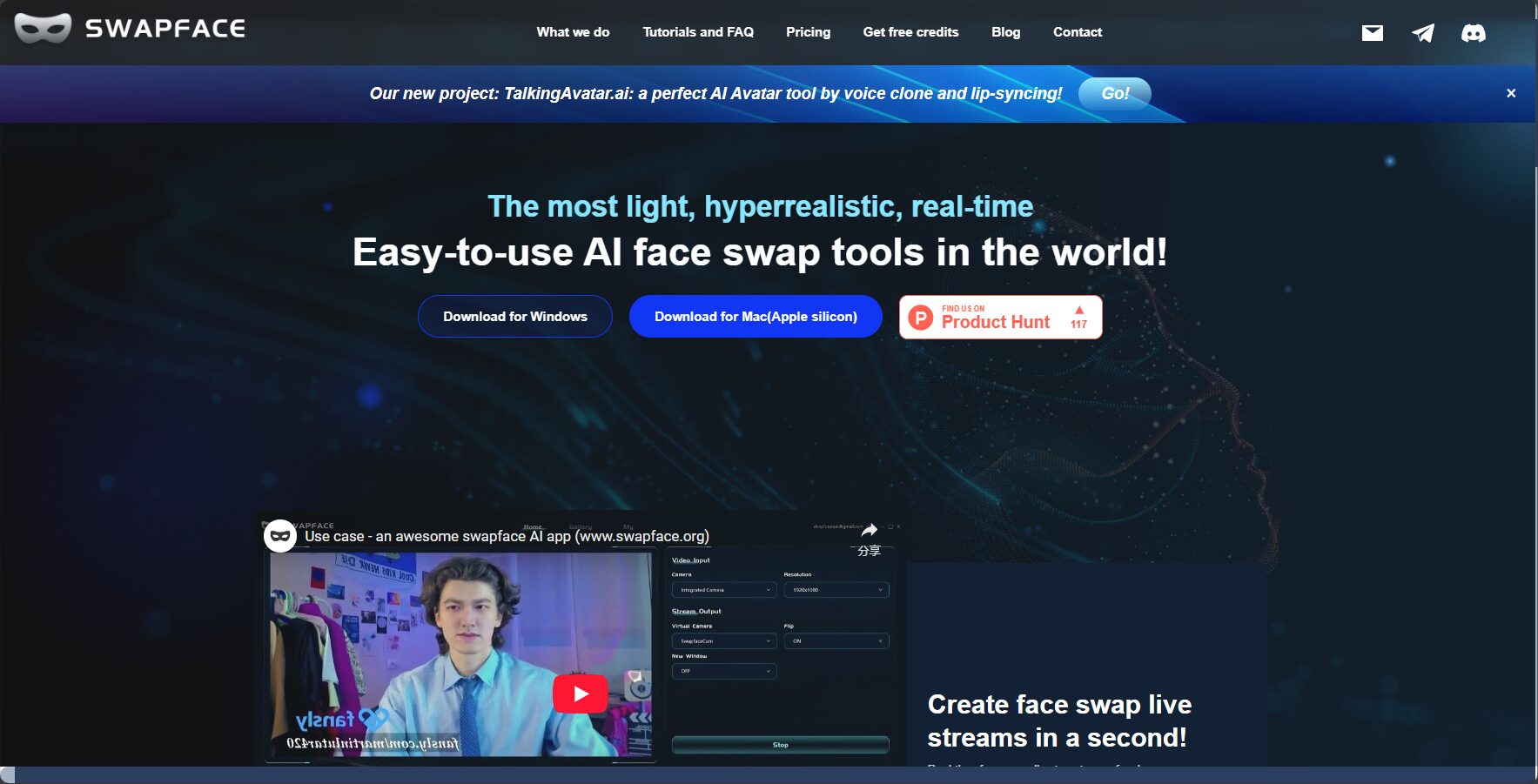Click the Swapface mask logo
Viewport: 1538px width, 784px height.
pos(43,29)
